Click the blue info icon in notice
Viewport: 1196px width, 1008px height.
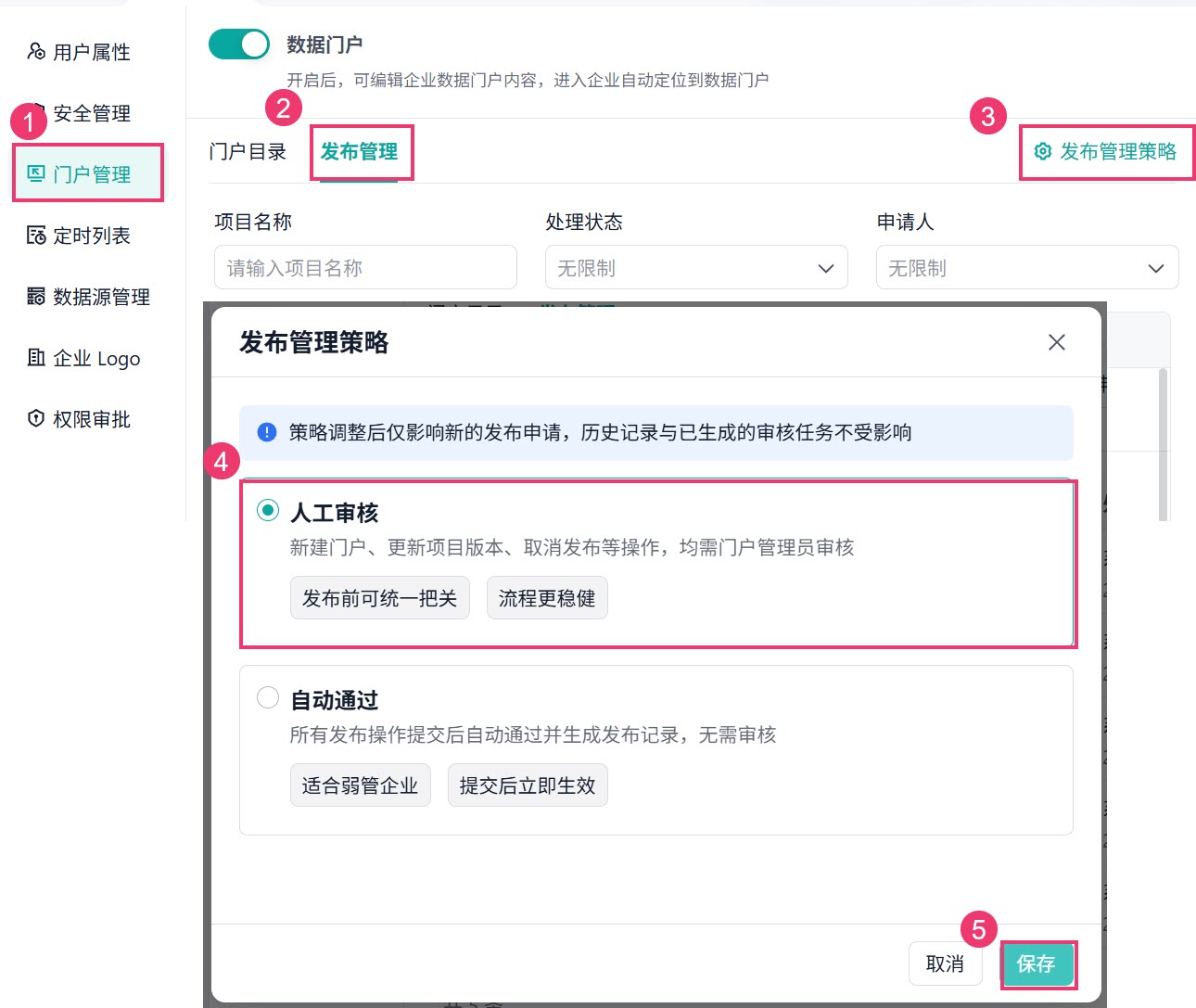[x=267, y=432]
